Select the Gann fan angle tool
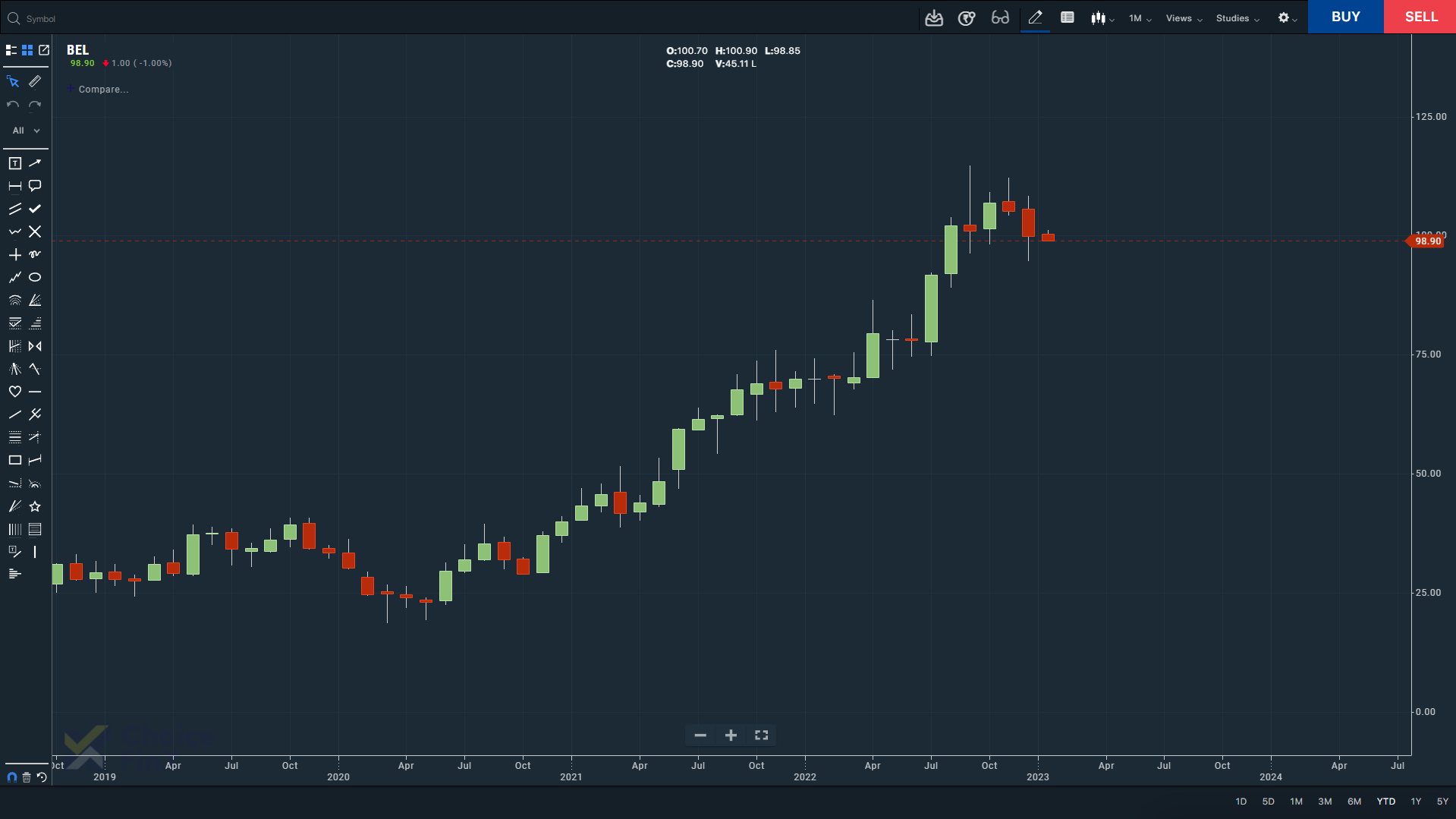 coord(35,301)
